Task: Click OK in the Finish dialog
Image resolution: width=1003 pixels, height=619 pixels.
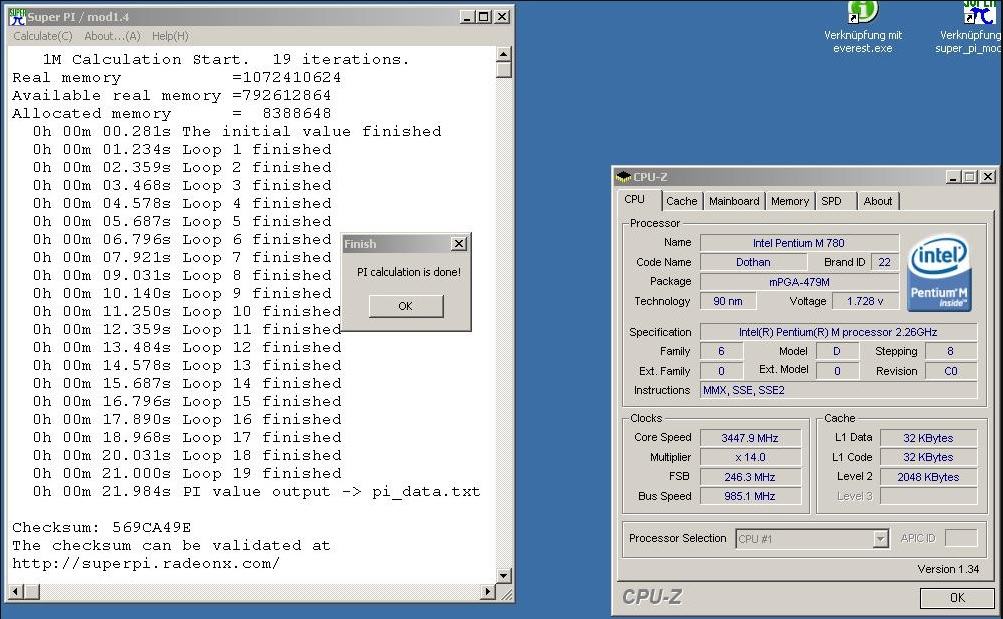Action: [406, 306]
